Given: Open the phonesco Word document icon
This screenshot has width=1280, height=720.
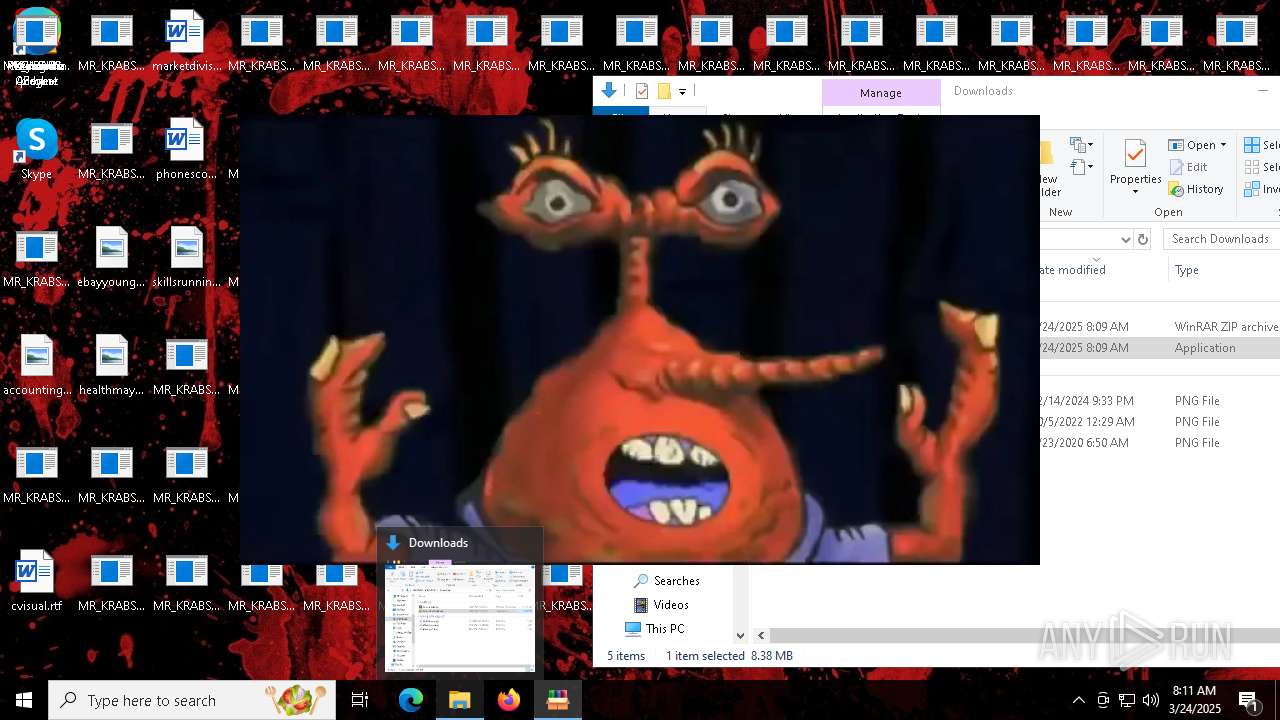Looking at the screenshot, I should (x=186, y=148).
